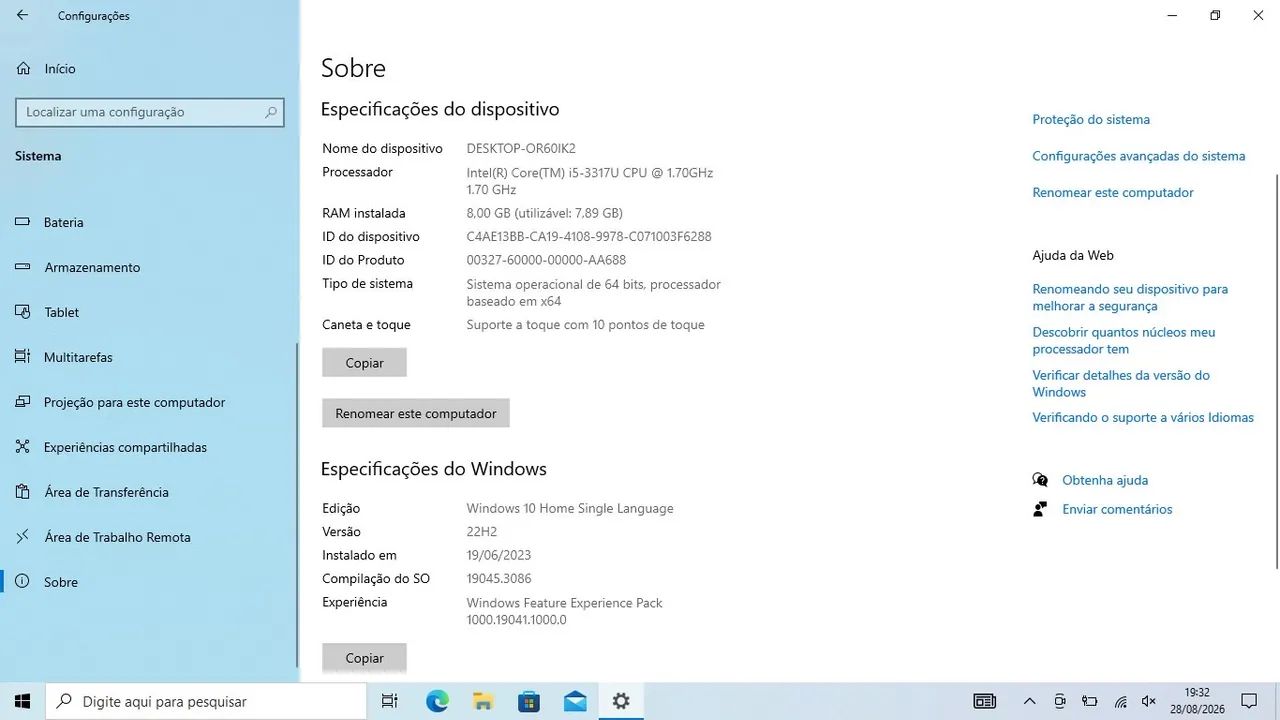Open the Armazenamento settings page

coord(149,267)
